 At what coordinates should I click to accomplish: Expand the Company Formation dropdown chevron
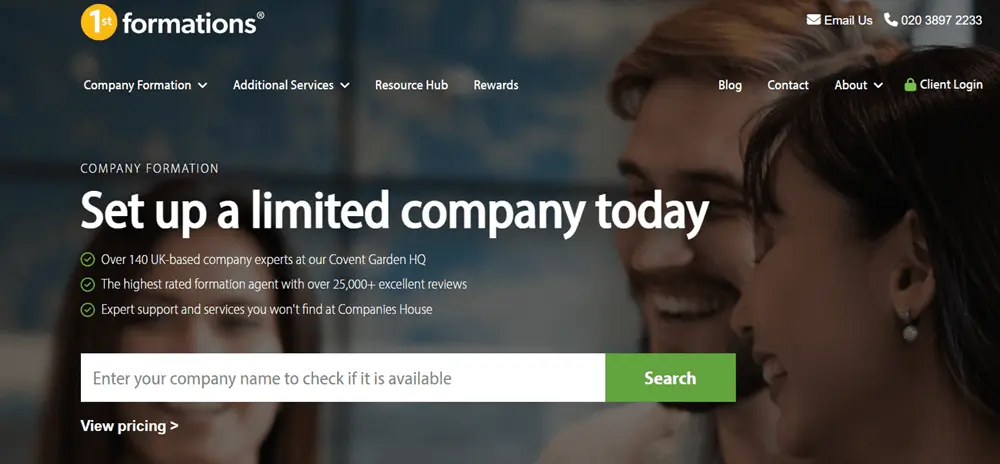click(x=202, y=85)
